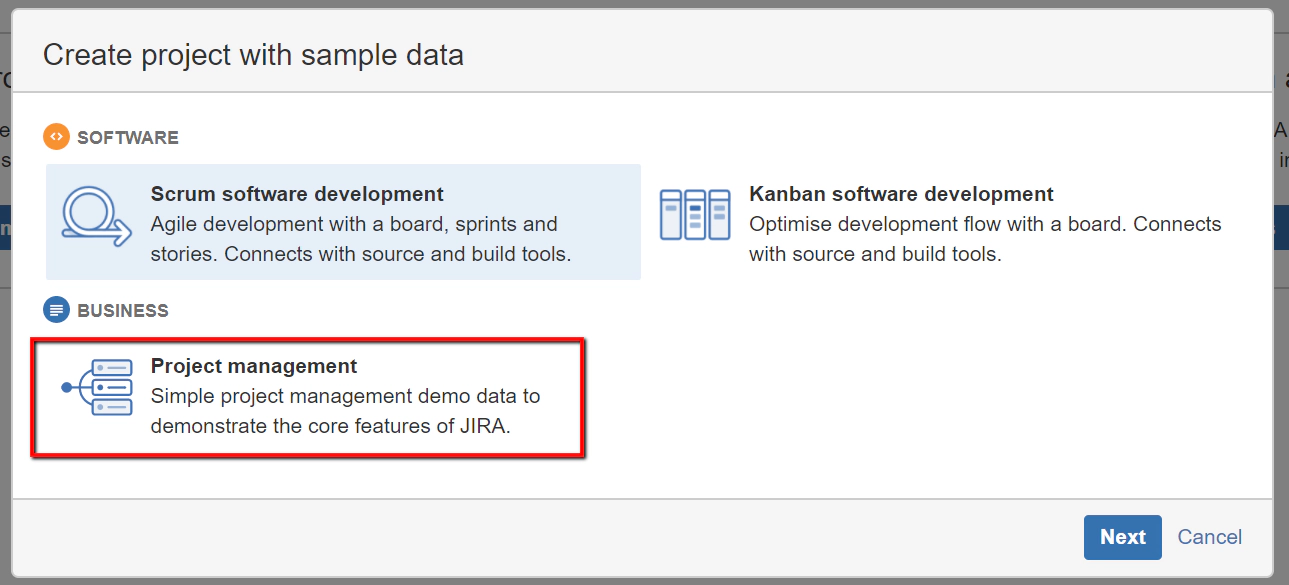Click the Kanban board columns icon
1289x585 pixels.
(695, 213)
